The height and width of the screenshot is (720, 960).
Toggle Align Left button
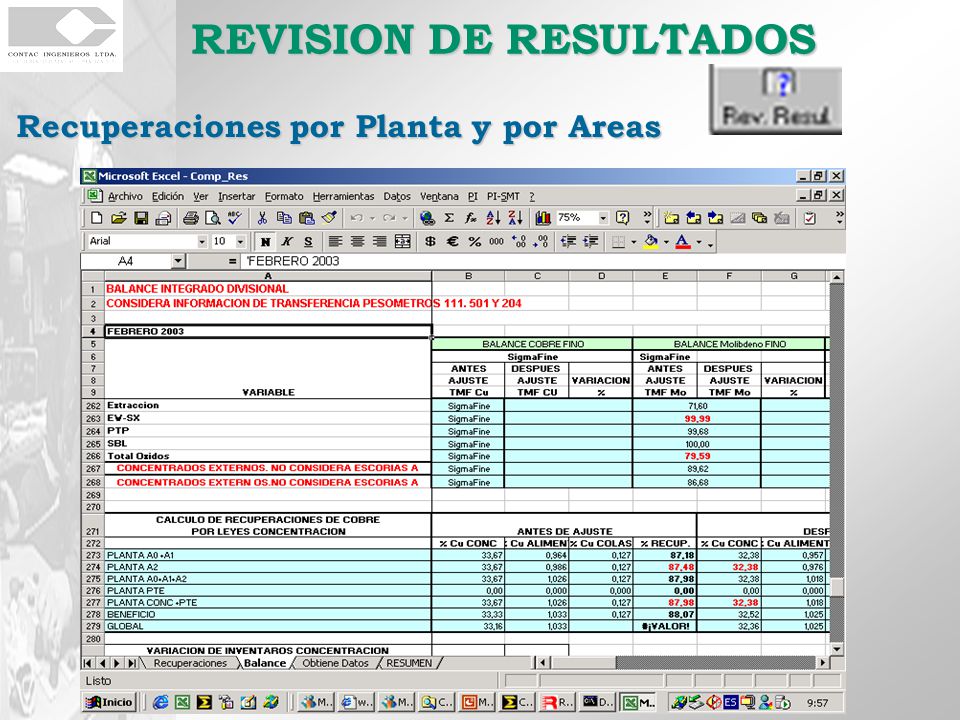336,241
